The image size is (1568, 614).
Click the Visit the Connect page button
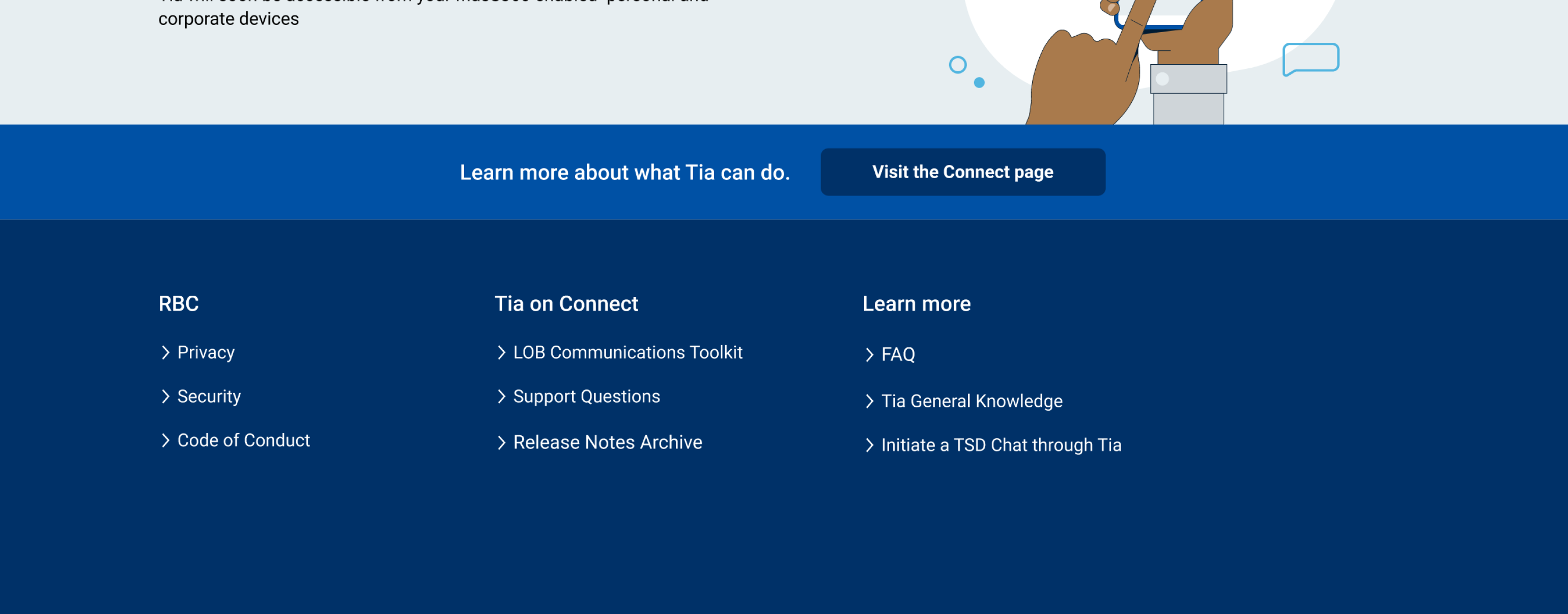962,172
